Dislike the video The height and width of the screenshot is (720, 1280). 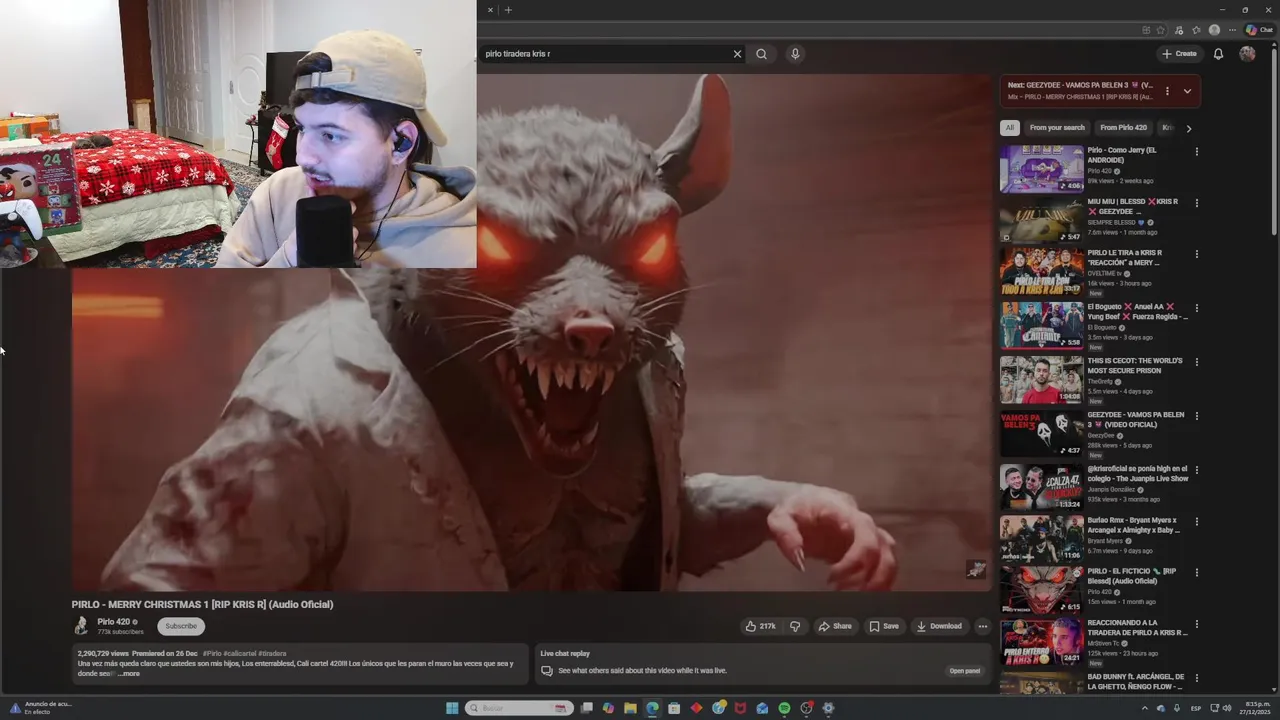point(795,626)
